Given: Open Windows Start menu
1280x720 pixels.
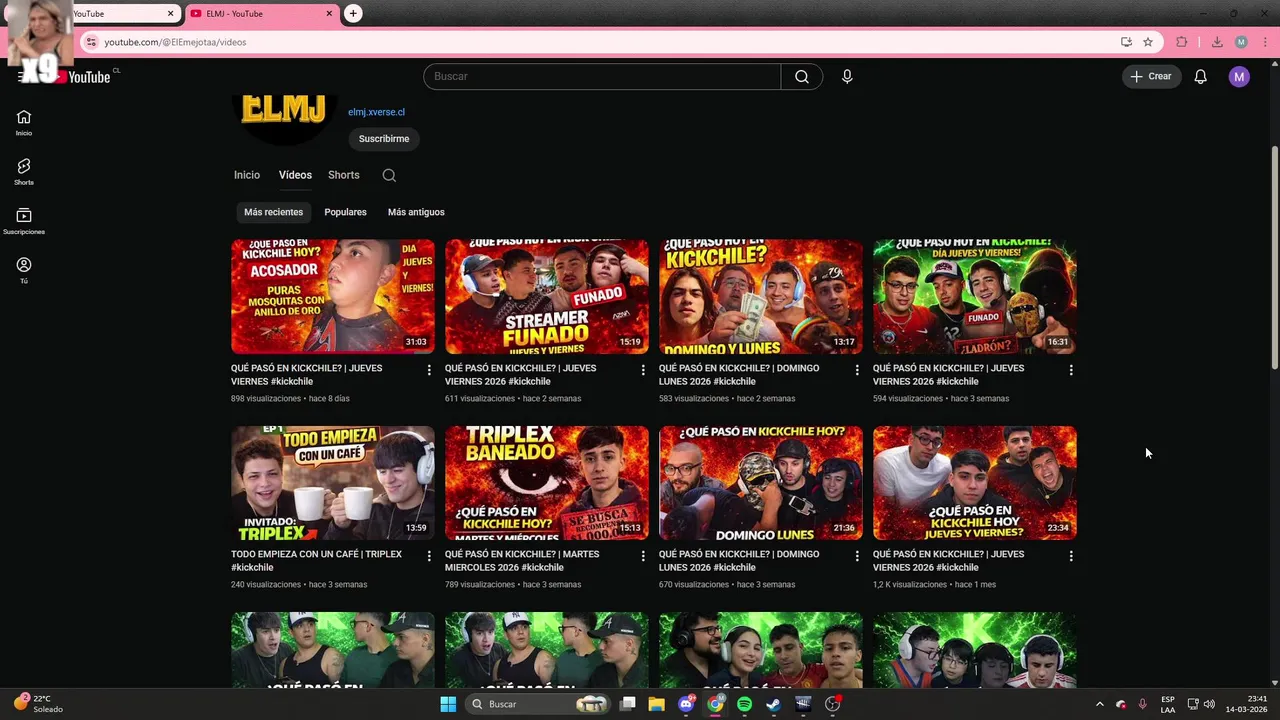Looking at the screenshot, I should tap(448, 704).
